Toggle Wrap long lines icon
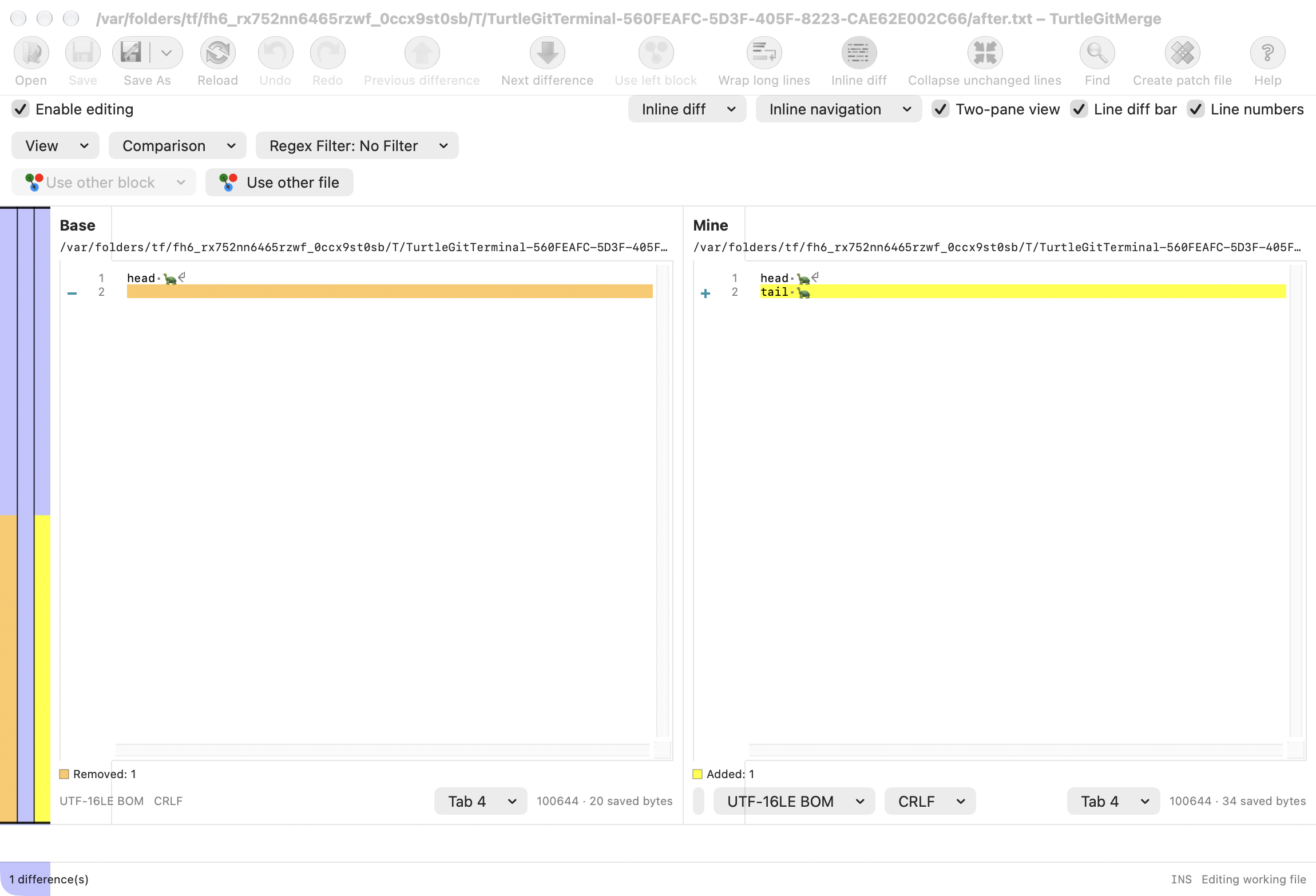Viewport: 1316px width, 896px height. pos(764,53)
